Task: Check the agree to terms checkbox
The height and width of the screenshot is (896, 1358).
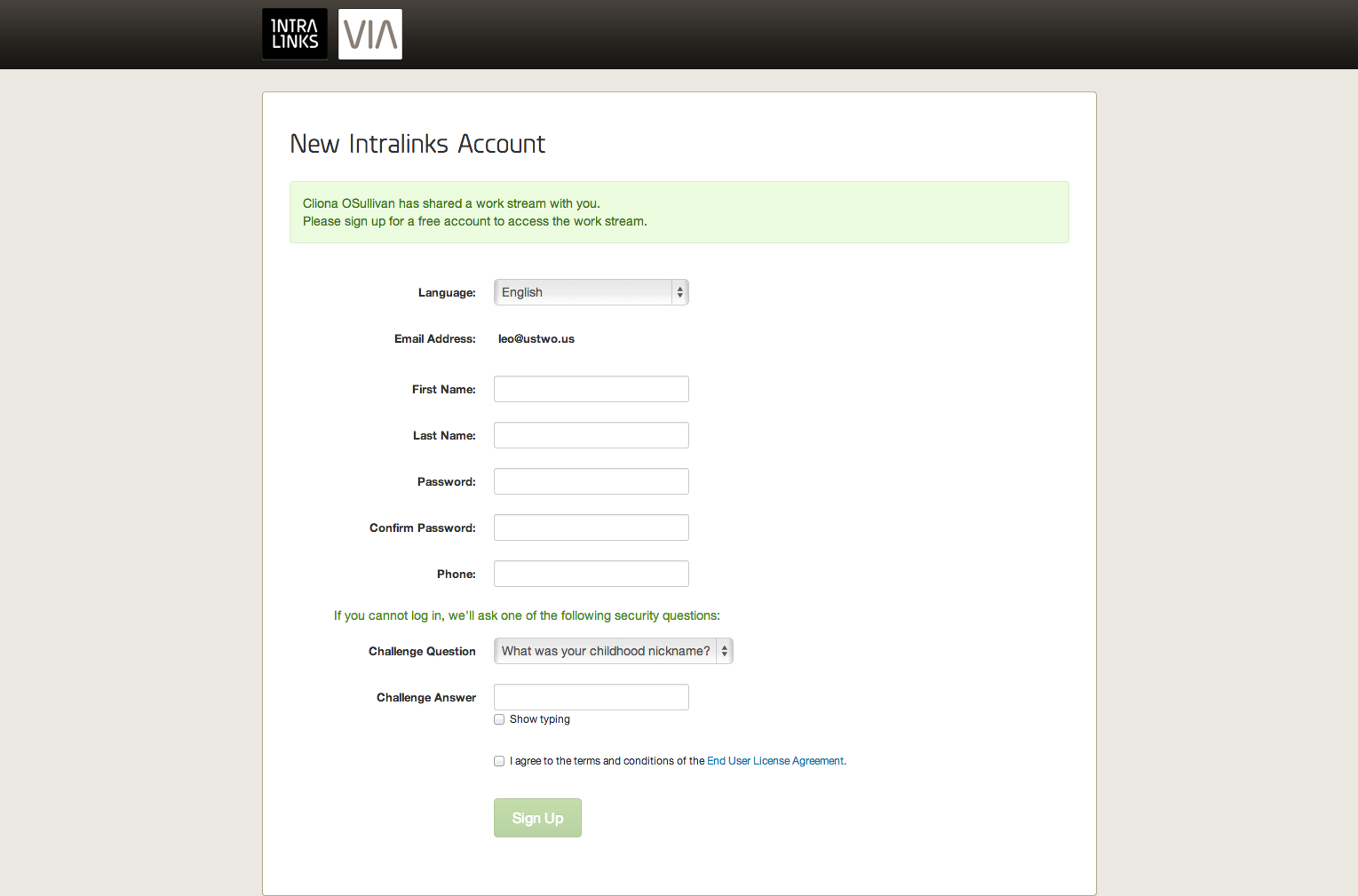Action: click(x=499, y=761)
